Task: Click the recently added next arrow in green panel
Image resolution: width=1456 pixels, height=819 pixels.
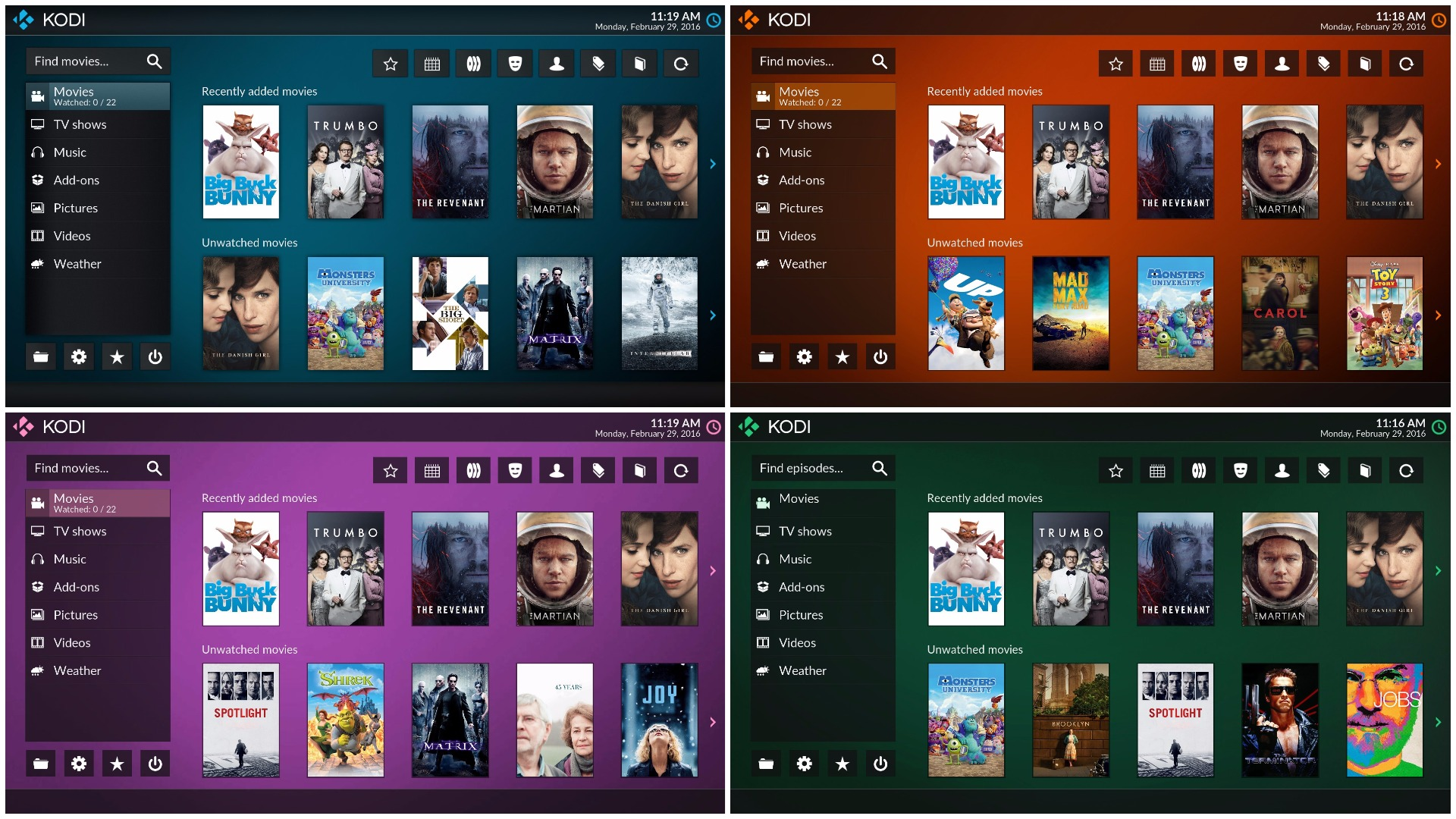Action: (1439, 571)
